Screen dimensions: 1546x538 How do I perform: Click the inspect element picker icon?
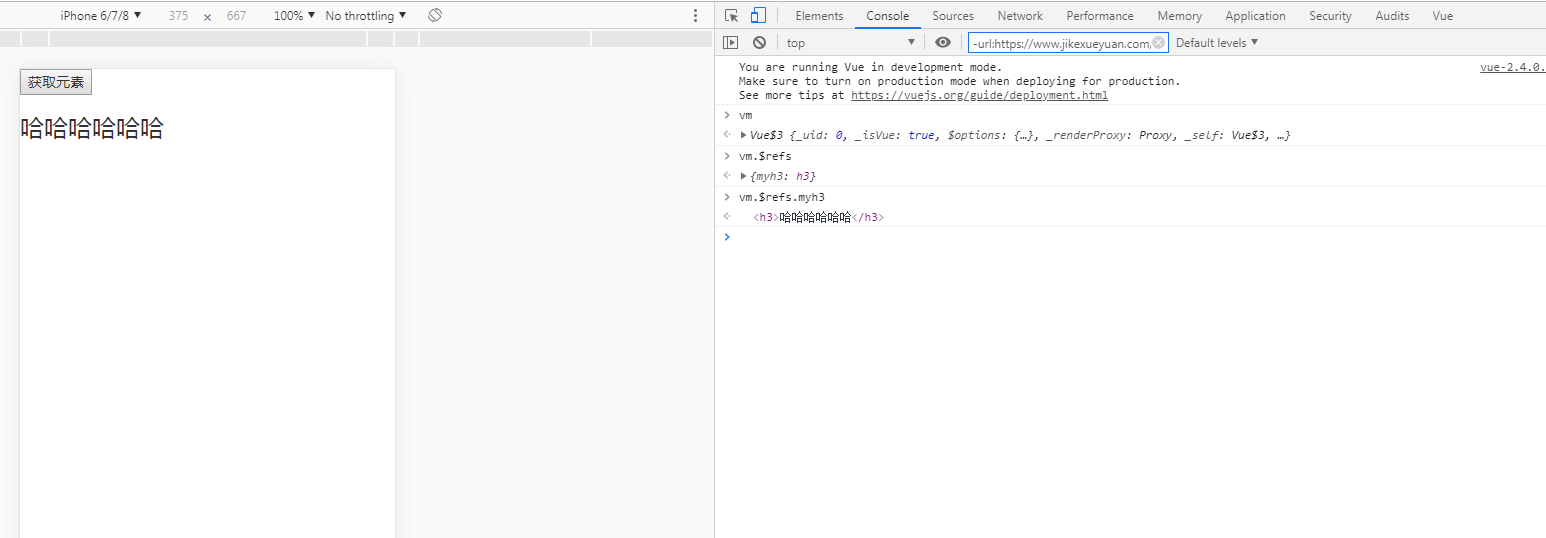[731, 15]
